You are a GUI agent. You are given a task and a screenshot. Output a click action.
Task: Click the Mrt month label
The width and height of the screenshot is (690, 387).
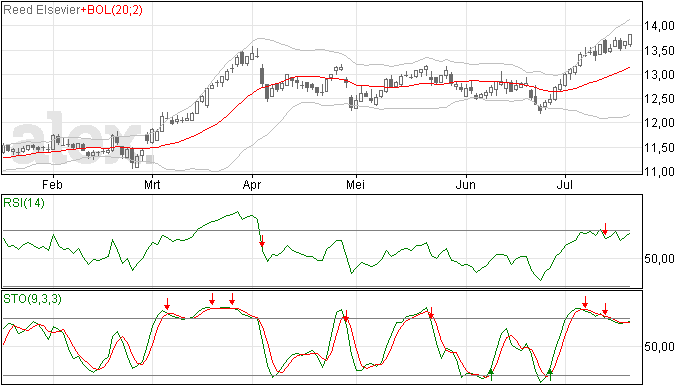(x=152, y=184)
